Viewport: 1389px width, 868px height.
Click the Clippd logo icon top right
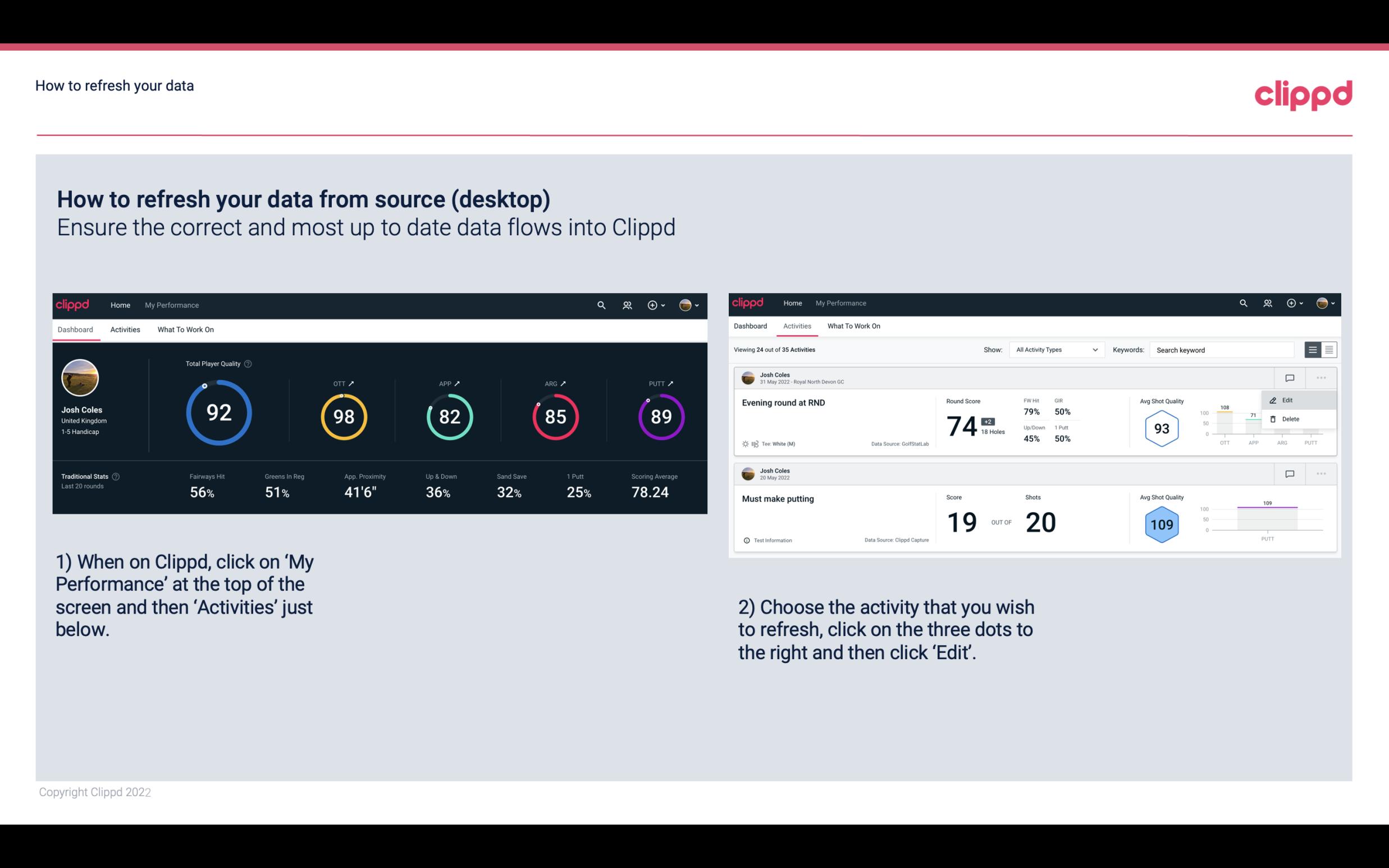pos(1304,94)
